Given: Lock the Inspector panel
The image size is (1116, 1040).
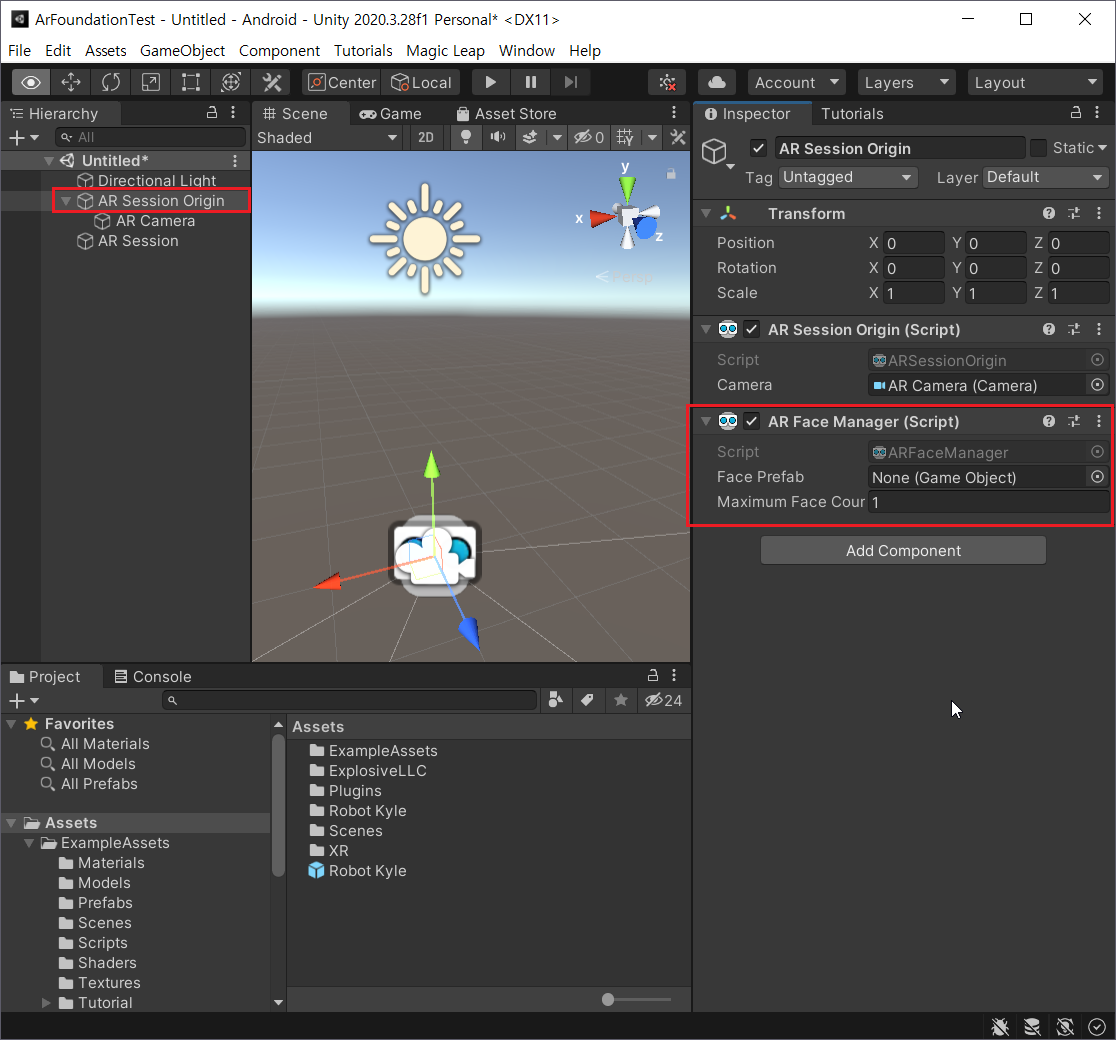Looking at the screenshot, I should pos(1075,112).
